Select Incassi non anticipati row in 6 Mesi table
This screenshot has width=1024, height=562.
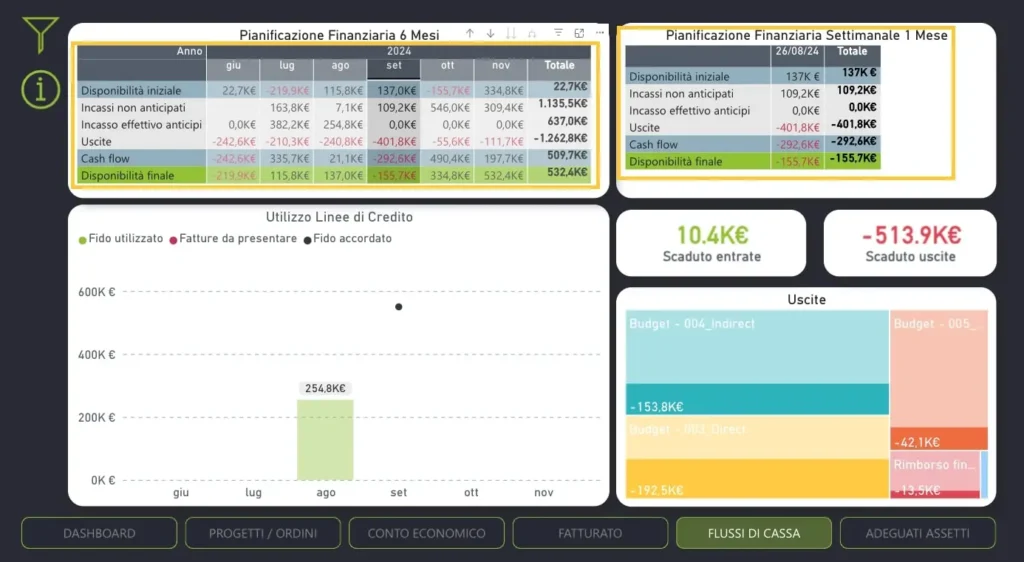point(334,107)
